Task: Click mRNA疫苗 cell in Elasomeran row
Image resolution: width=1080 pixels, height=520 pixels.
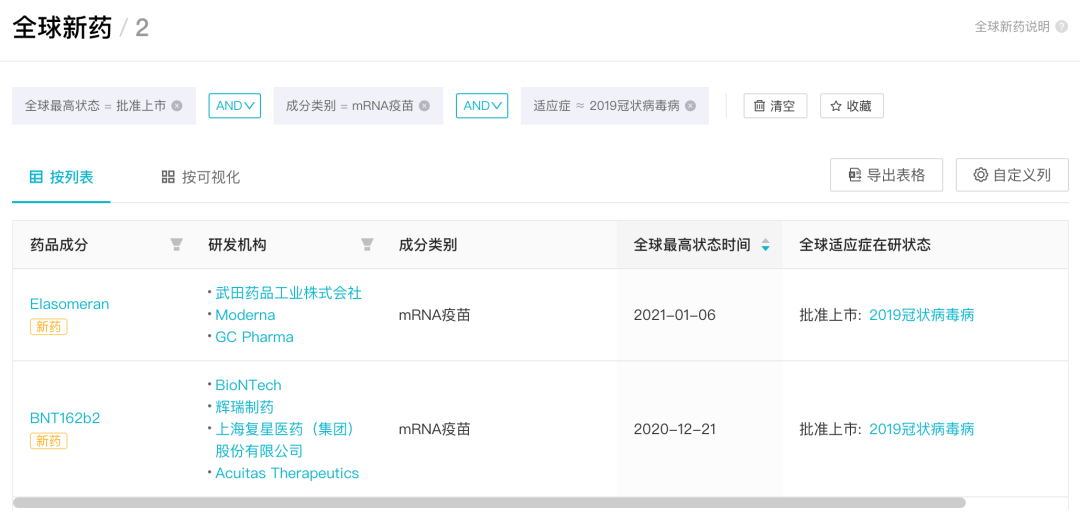Action: click(x=435, y=315)
